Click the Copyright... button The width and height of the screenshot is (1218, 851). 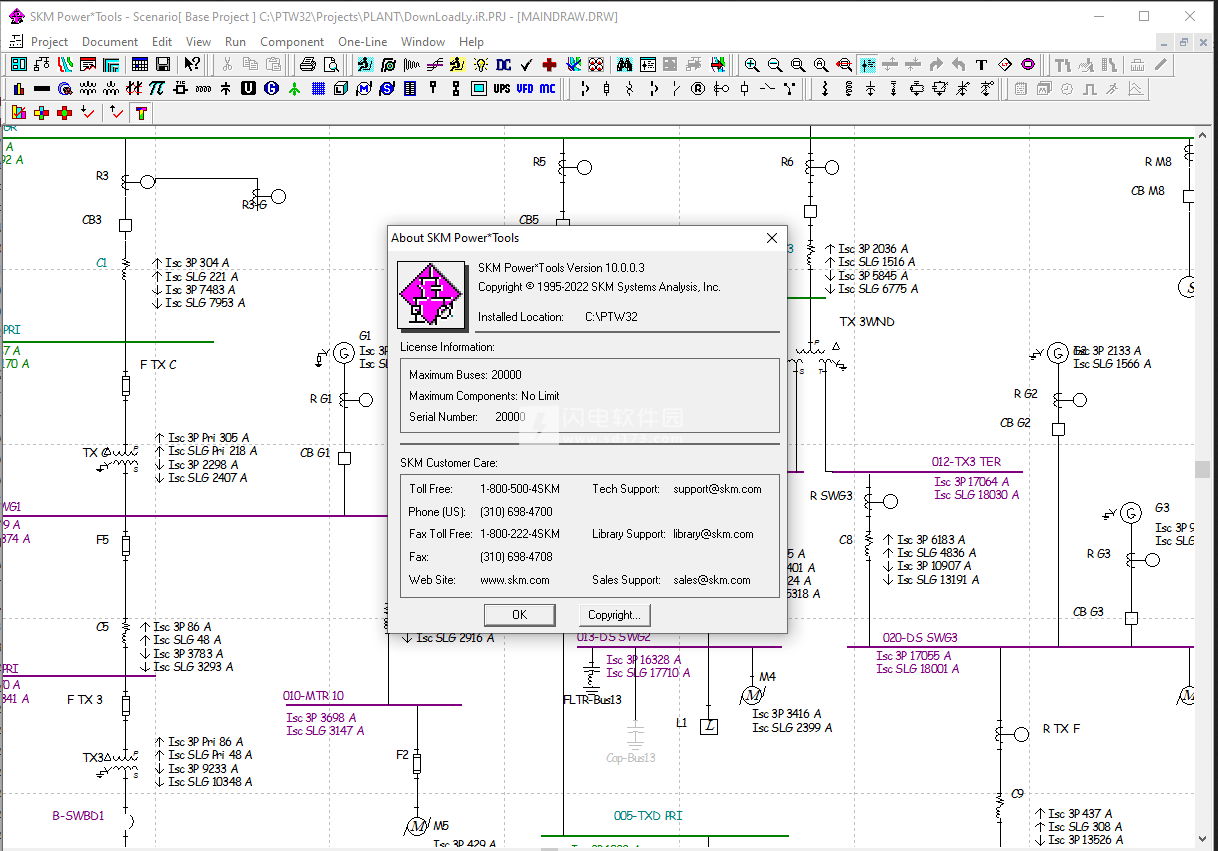tap(614, 614)
